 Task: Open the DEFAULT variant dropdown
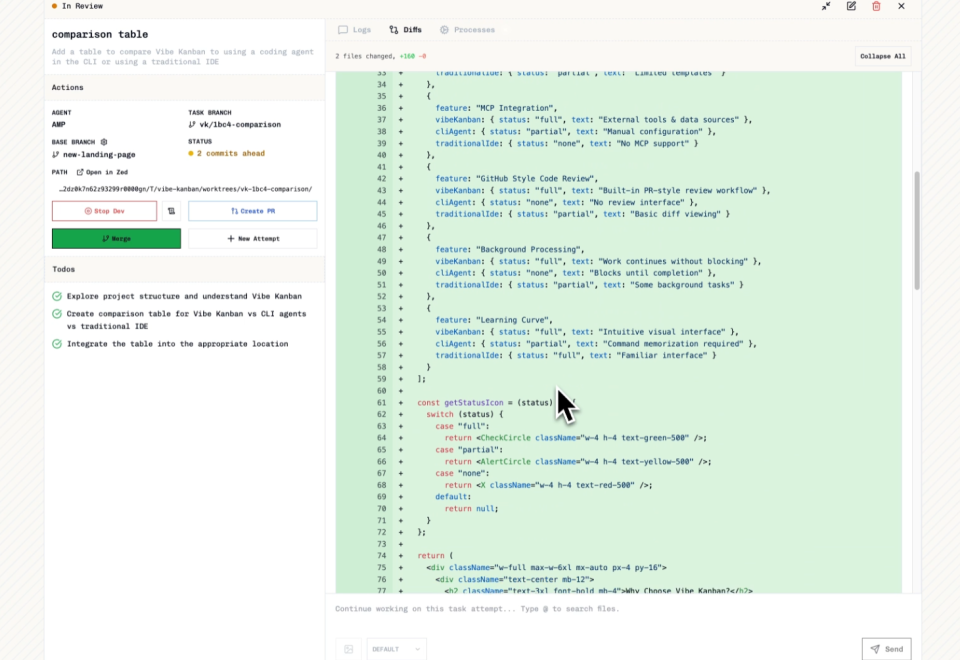click(x=396, y=649)
